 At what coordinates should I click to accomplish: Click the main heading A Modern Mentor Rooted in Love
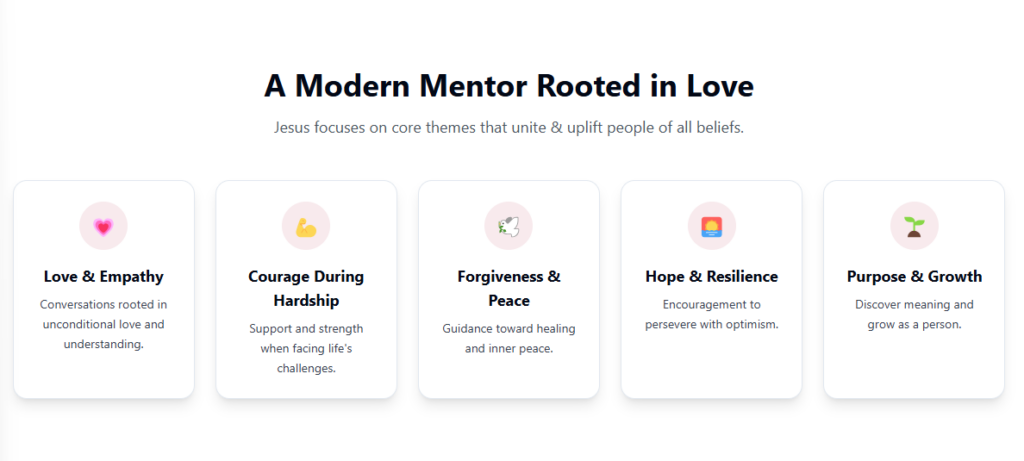pyautogui.click(x=508, y=86)
